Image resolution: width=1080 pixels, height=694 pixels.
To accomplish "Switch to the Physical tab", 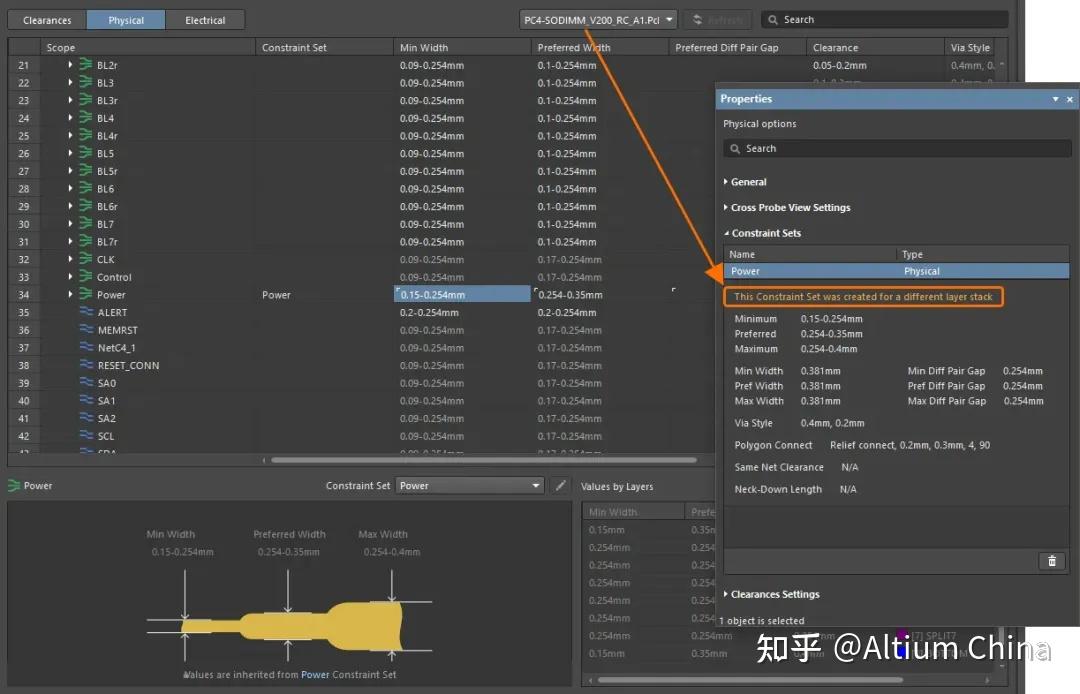I will (x=126, y=20).
